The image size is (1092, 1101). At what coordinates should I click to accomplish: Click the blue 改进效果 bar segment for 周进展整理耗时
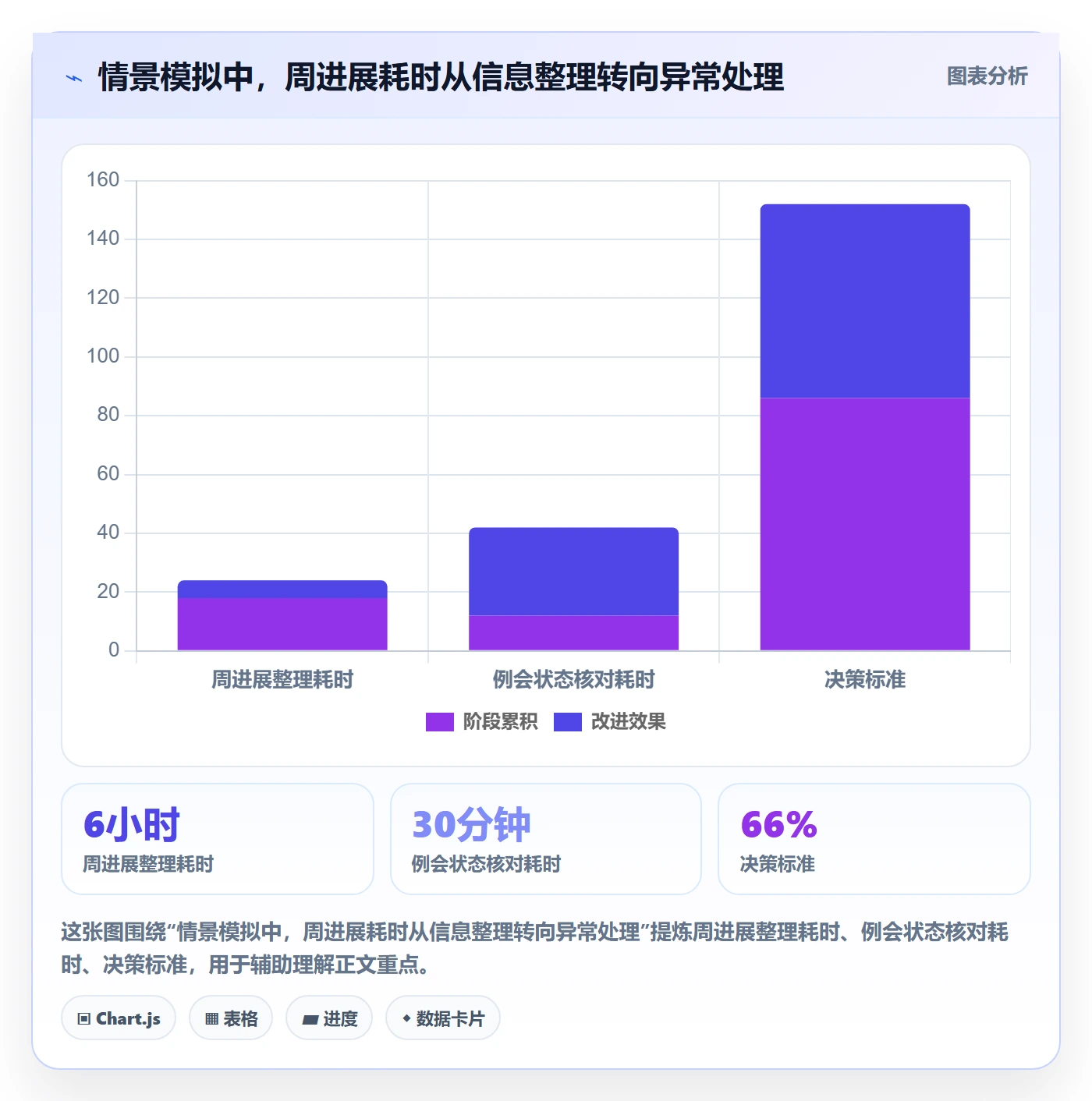(282, 589)
